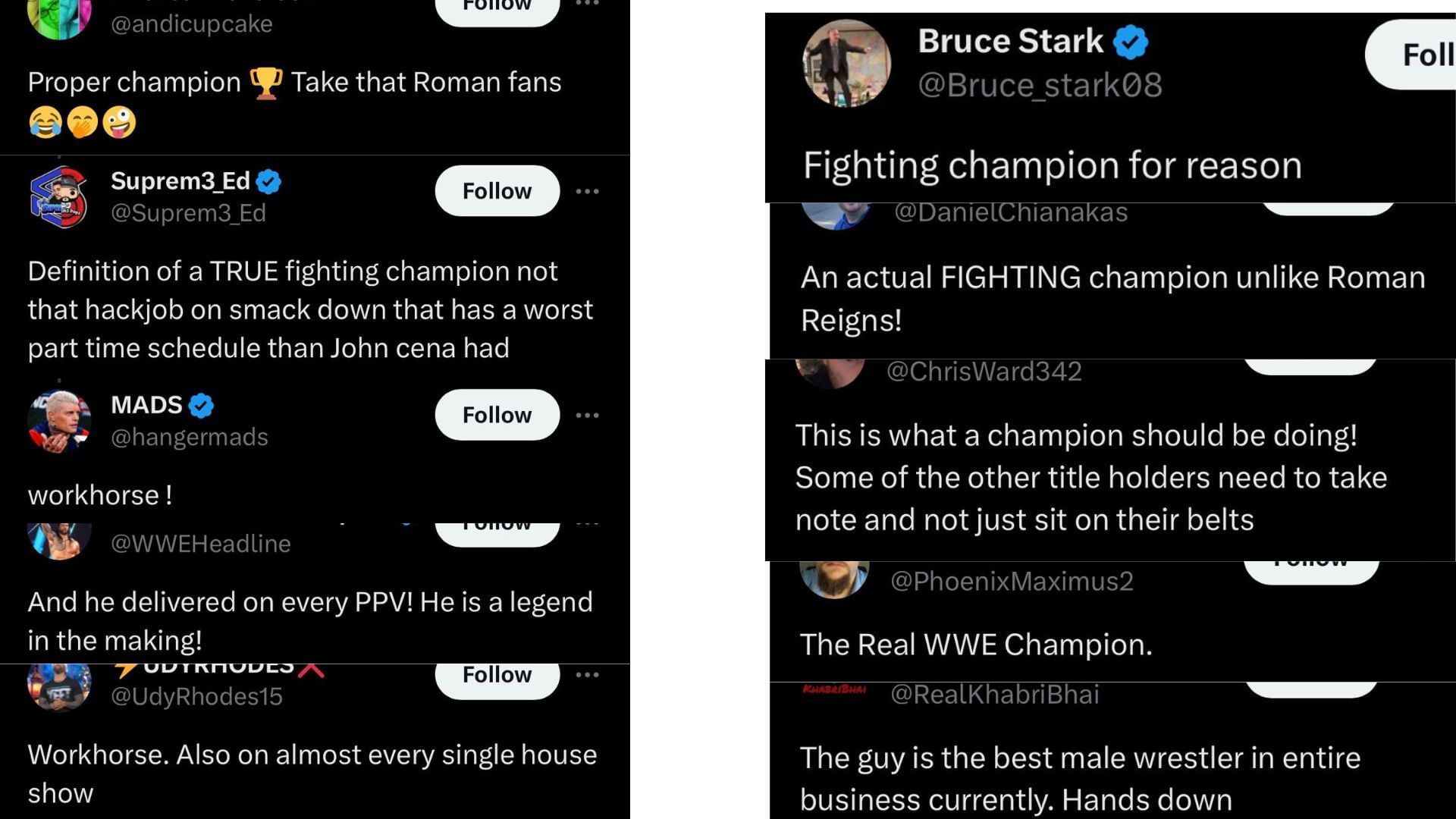Follow the MADS account
Screen dimensions: 1456x819
coord(497,416)
